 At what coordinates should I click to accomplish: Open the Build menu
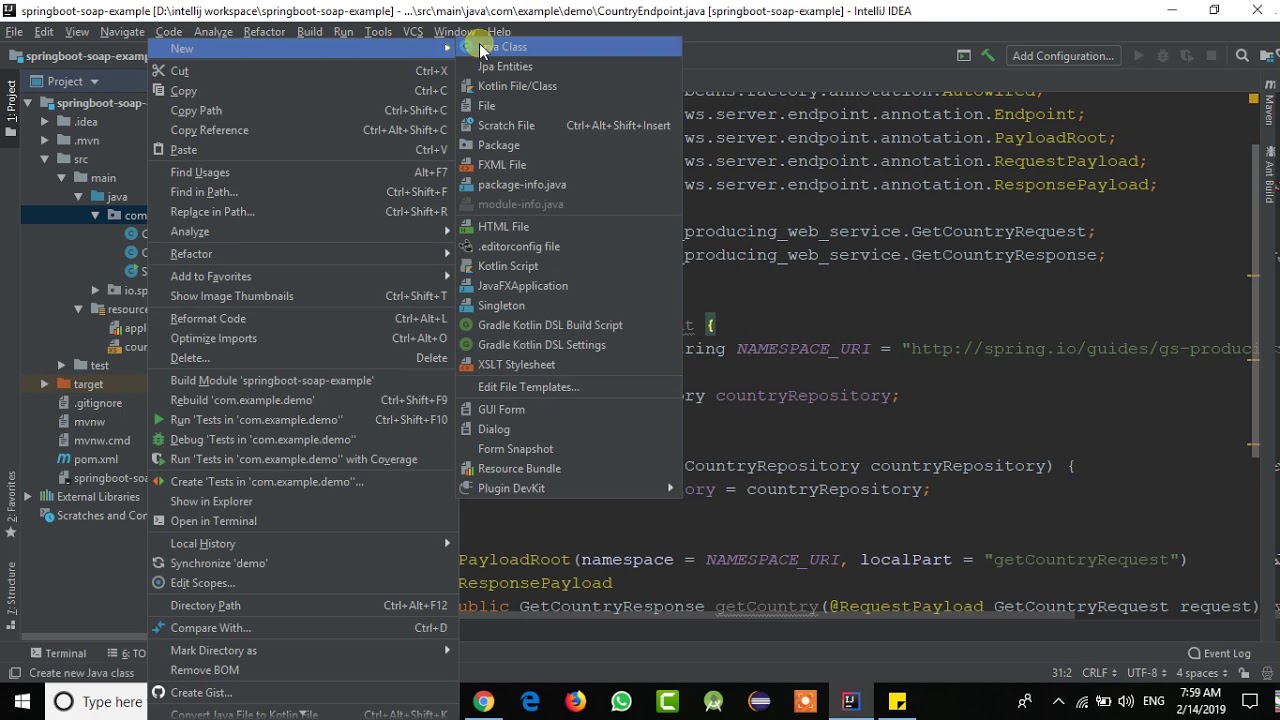(x=309, y=32)
